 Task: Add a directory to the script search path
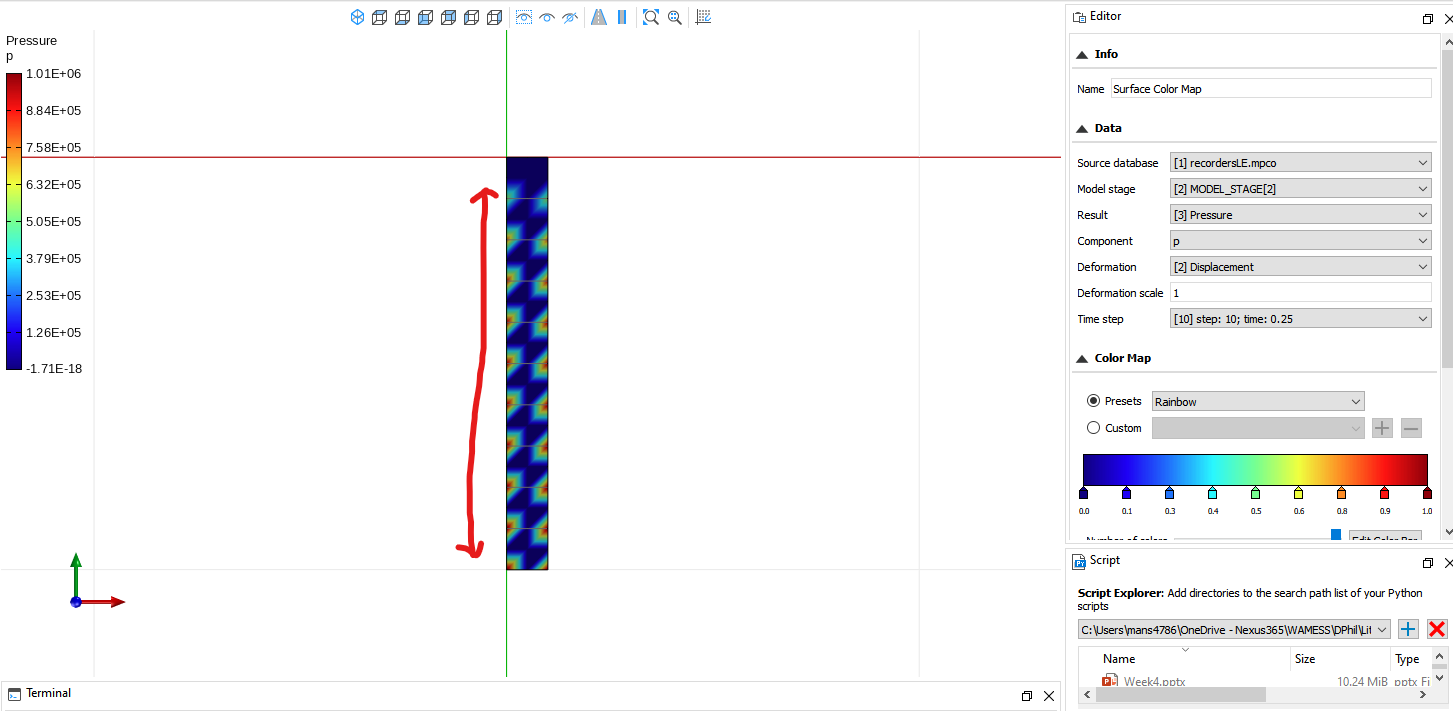(x=1408, y=629)
